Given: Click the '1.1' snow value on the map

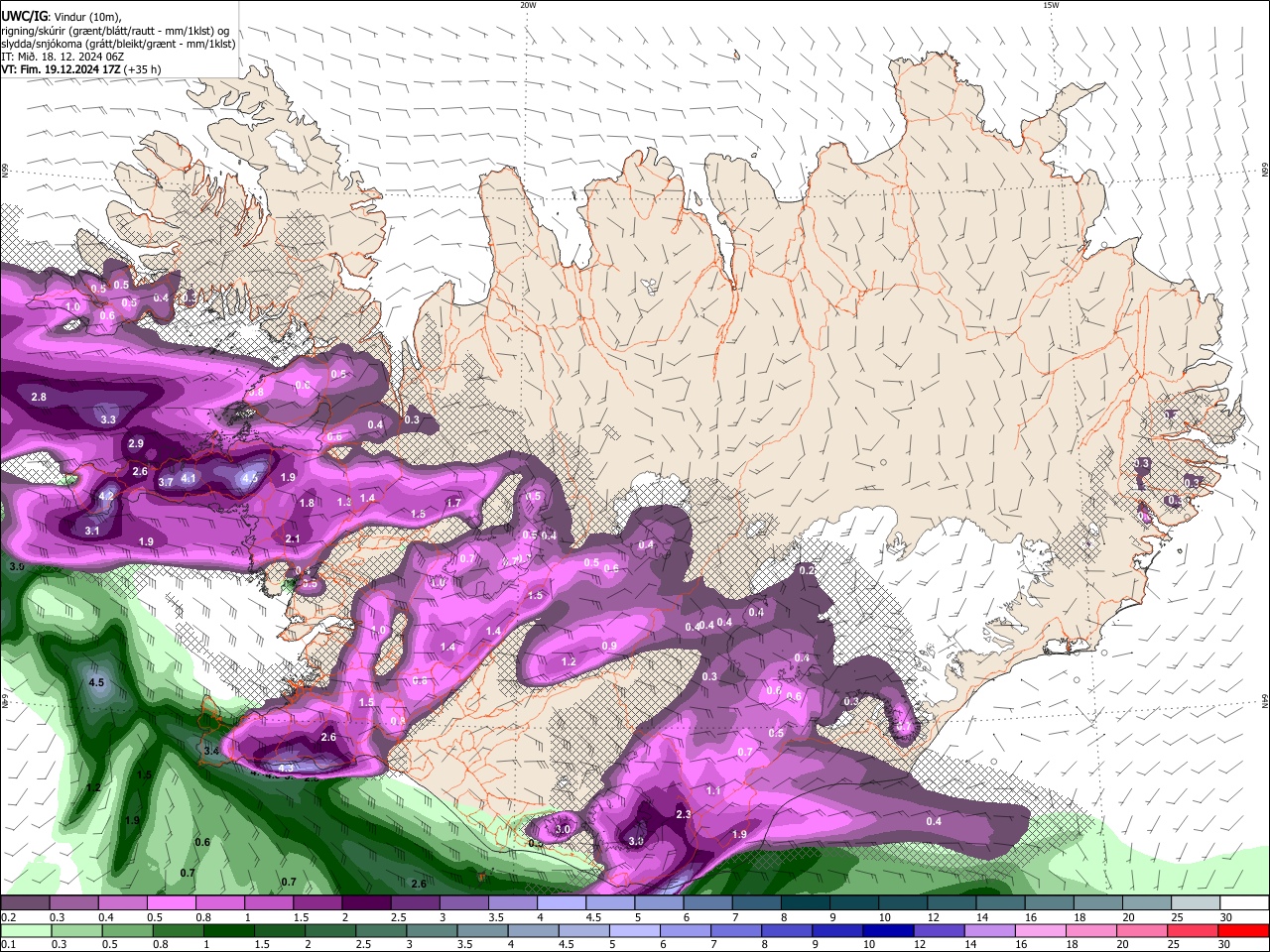Looking at the screenshot, I should (x=713, y=790).
